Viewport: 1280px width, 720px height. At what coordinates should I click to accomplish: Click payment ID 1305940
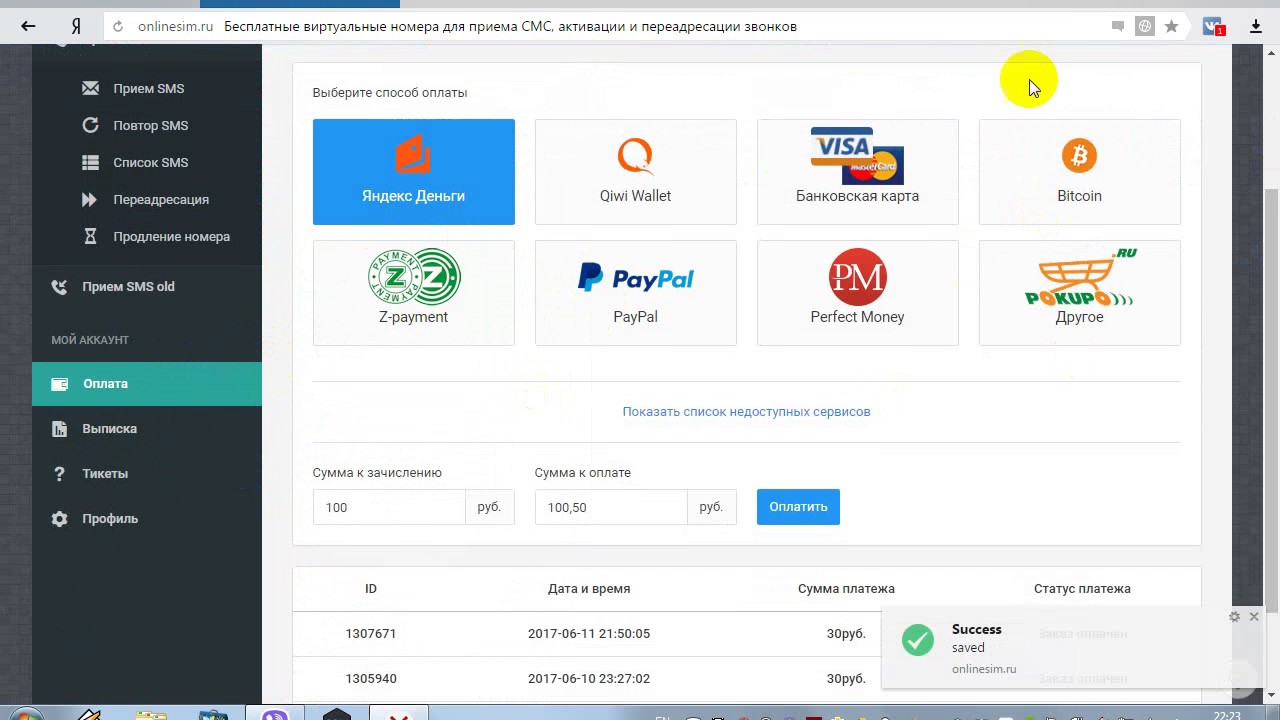tap(371, 678)
